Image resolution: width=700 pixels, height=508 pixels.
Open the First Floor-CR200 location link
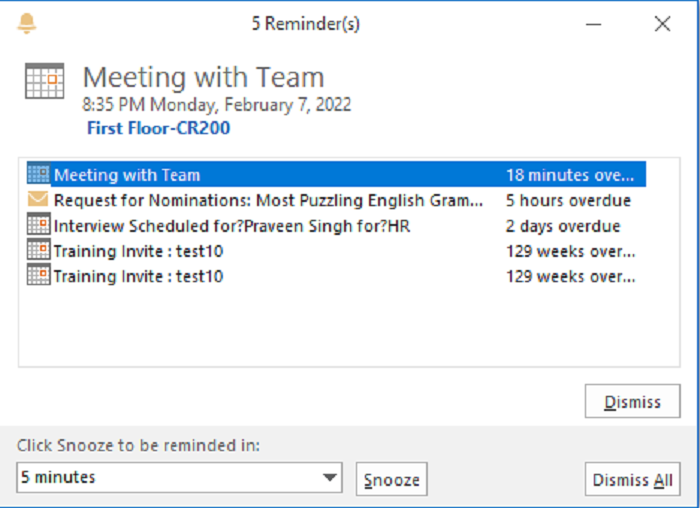(x=158, y=128)
